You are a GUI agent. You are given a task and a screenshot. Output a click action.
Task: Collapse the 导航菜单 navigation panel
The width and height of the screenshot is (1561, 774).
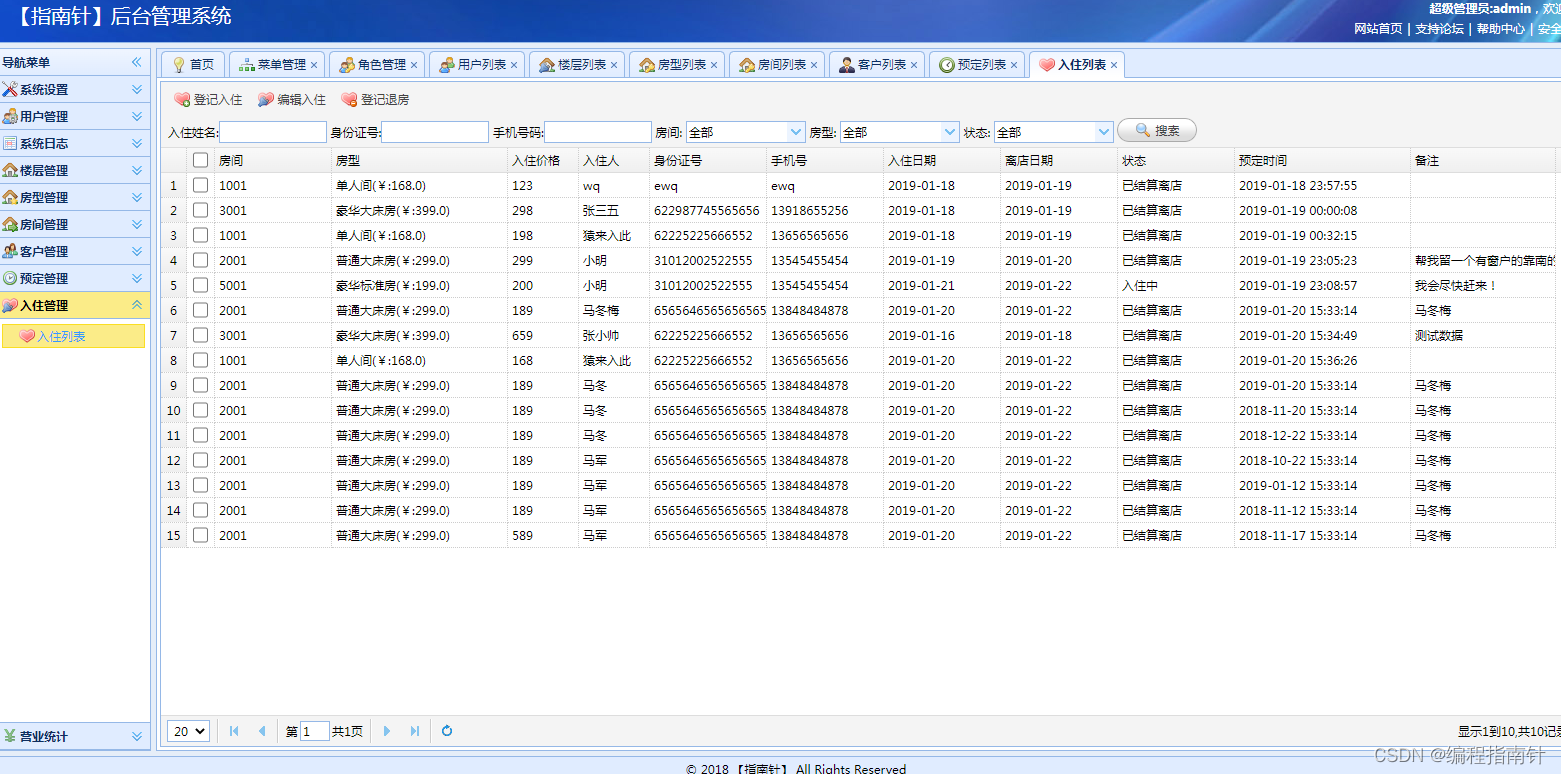[x=137, y=62]
